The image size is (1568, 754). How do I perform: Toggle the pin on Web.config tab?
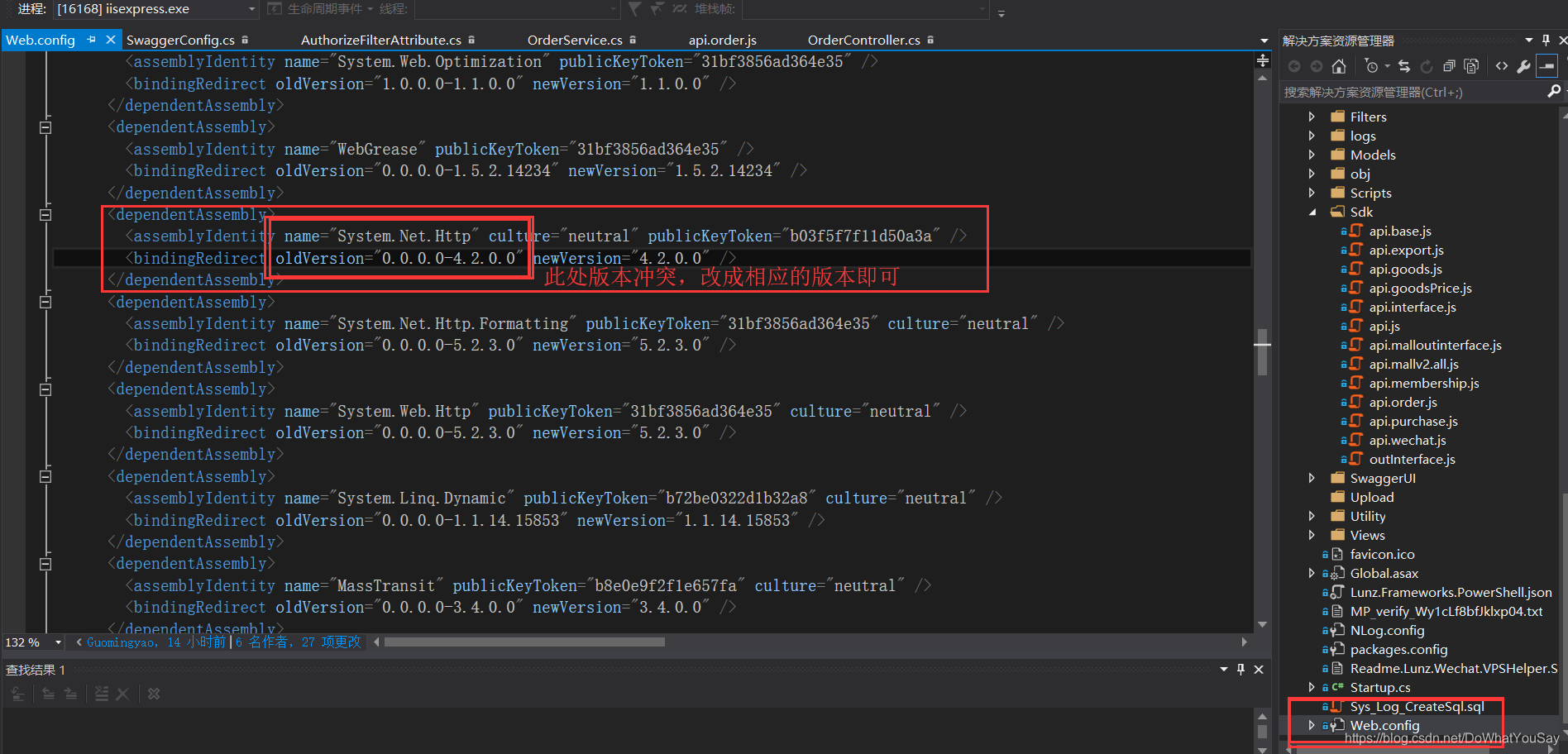point(92,40)
